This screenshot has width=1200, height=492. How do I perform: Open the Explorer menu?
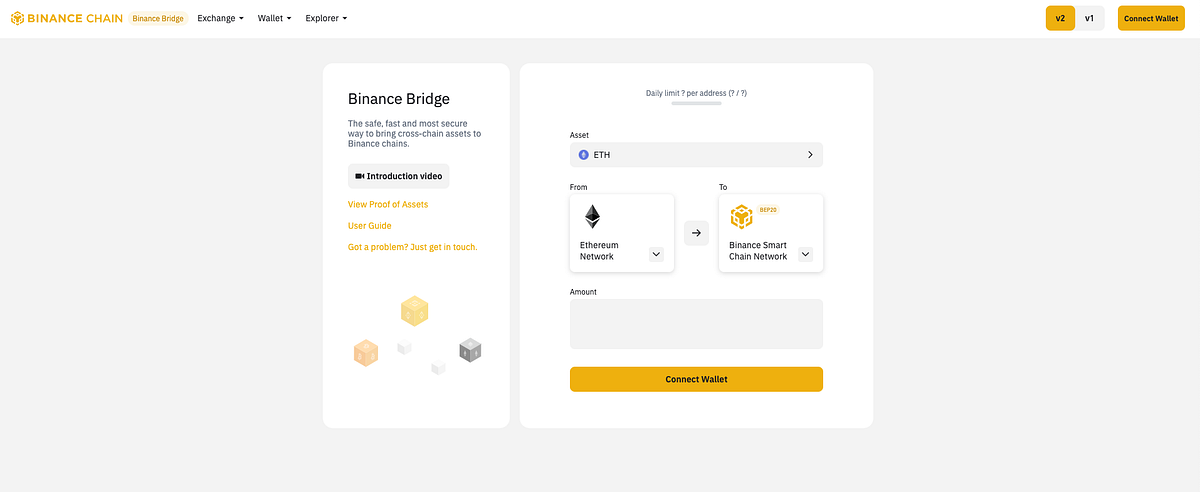(326, 18)
